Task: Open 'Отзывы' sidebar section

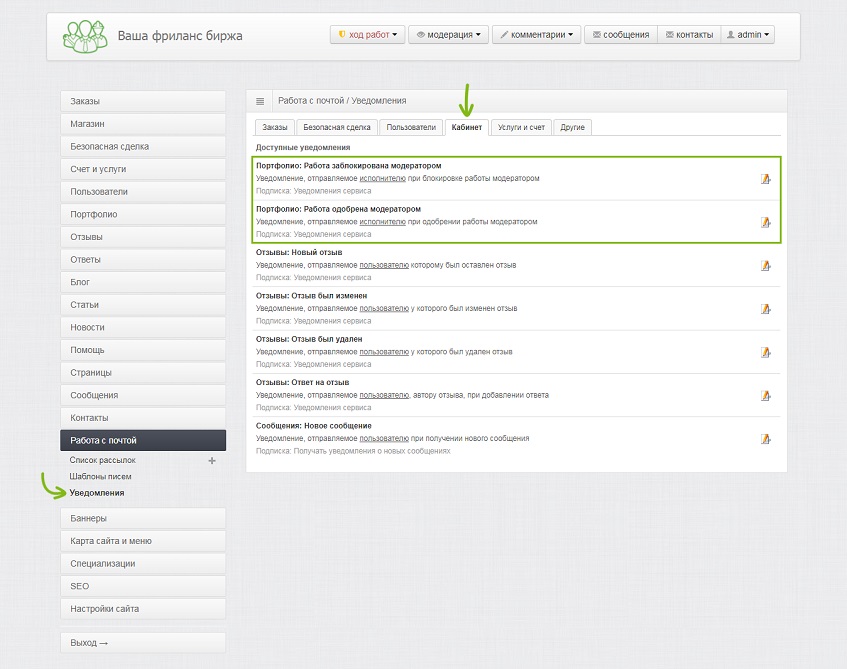Action: (x=143, y=237)
